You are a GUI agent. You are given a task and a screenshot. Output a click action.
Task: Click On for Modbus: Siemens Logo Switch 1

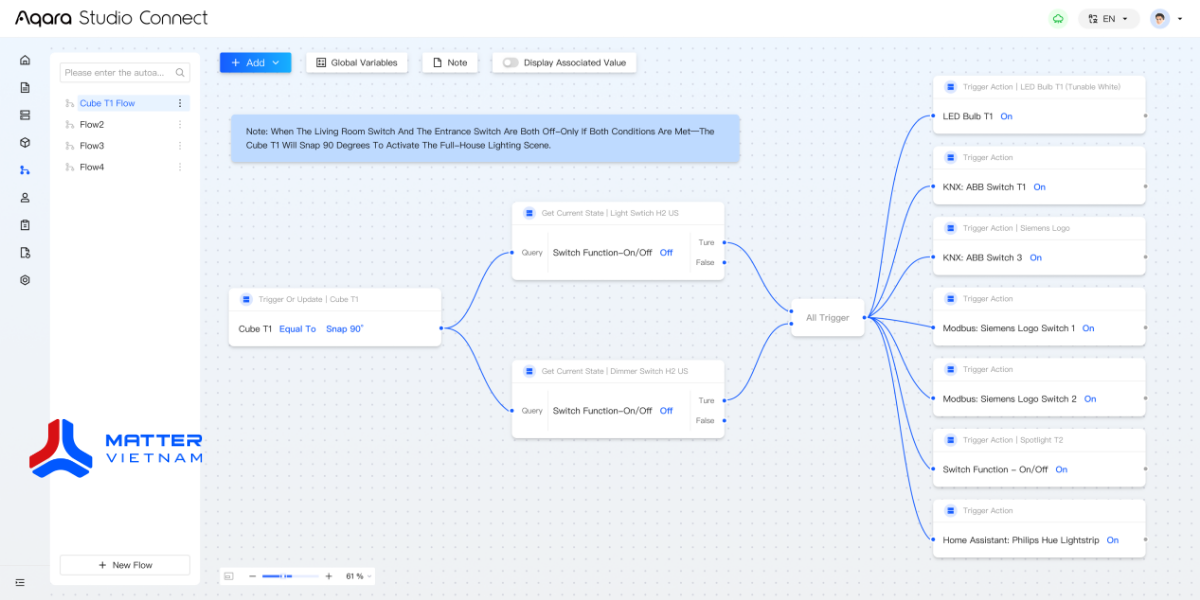(1088, 328)
